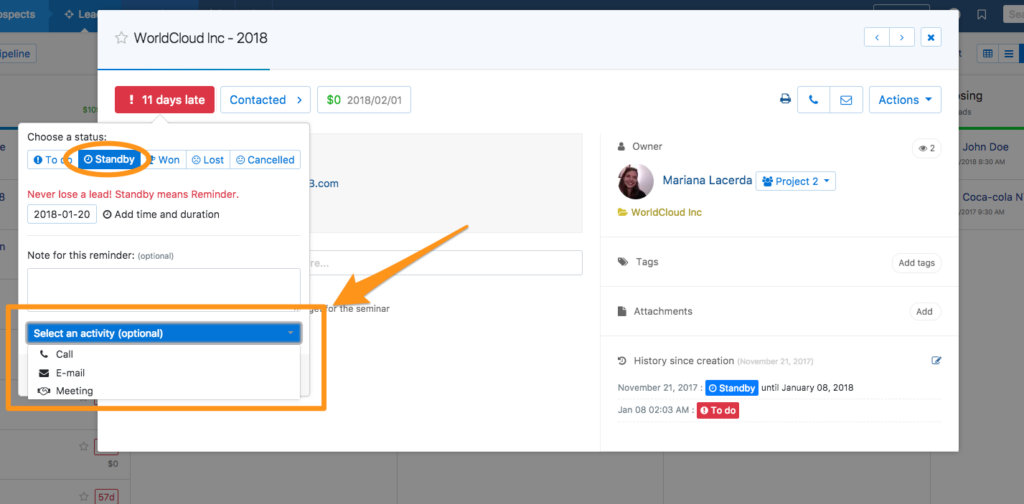Image resolution: width=1024 pixels, height=504 pixels.
Task: Pick the Call activity option
Action: pyautogui.click(x=164, y=354)
